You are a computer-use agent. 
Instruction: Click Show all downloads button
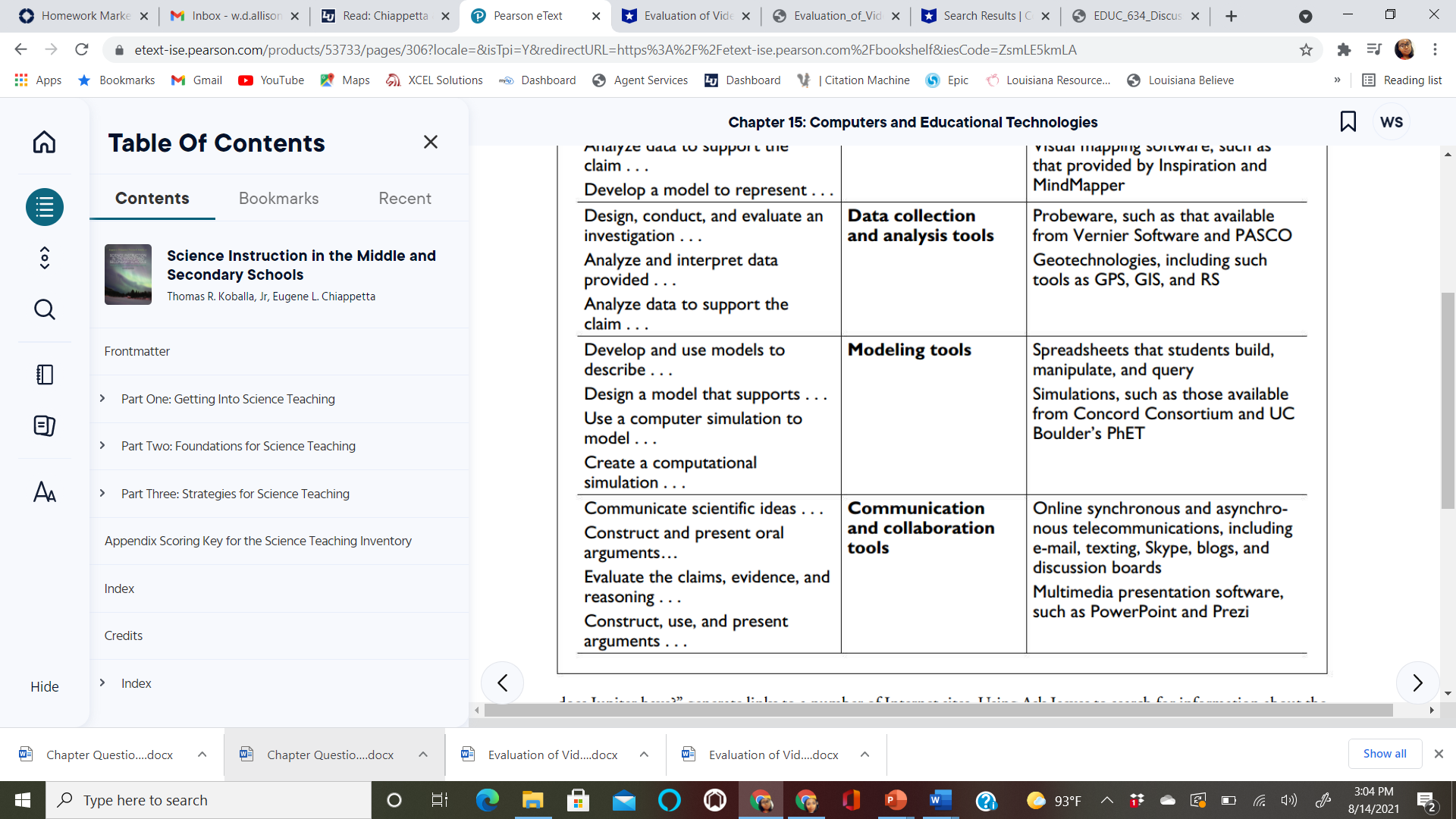pyautogui.click(x=1385, y=754)
